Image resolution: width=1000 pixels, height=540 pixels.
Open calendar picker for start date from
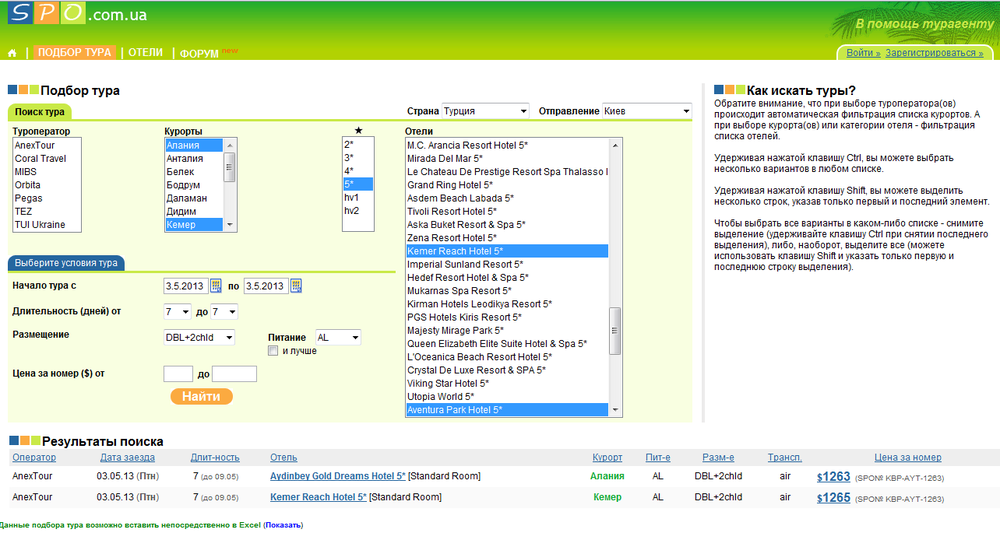[215, 286]
